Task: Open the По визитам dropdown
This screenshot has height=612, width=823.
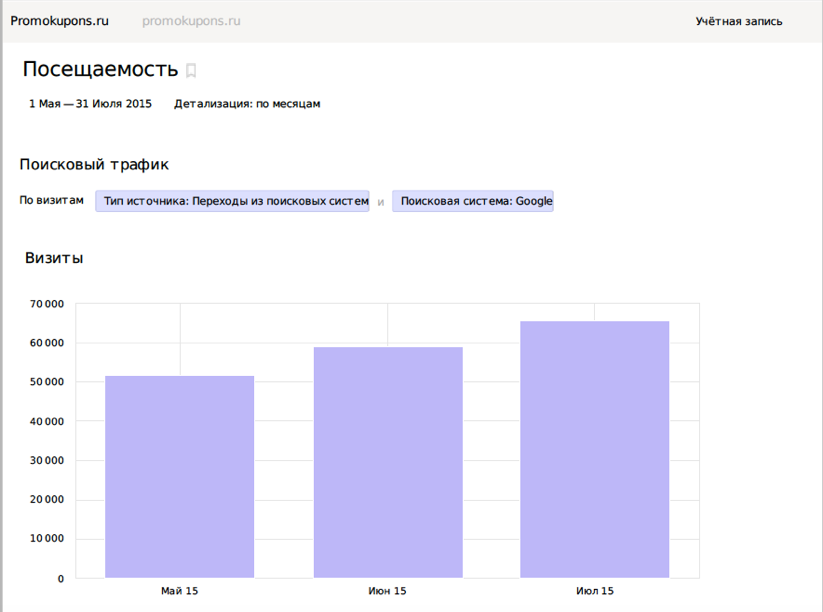Action: (x=52, y=201)
